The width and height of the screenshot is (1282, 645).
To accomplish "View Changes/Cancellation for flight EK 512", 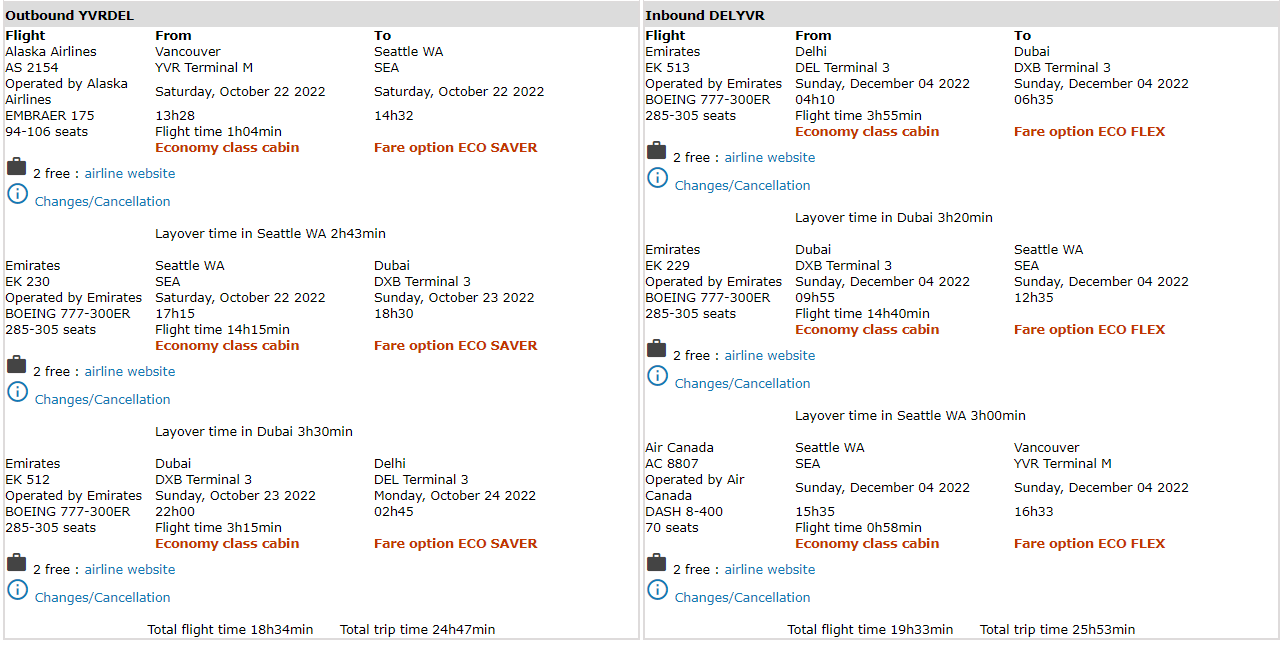I will (x=102, y=598).
